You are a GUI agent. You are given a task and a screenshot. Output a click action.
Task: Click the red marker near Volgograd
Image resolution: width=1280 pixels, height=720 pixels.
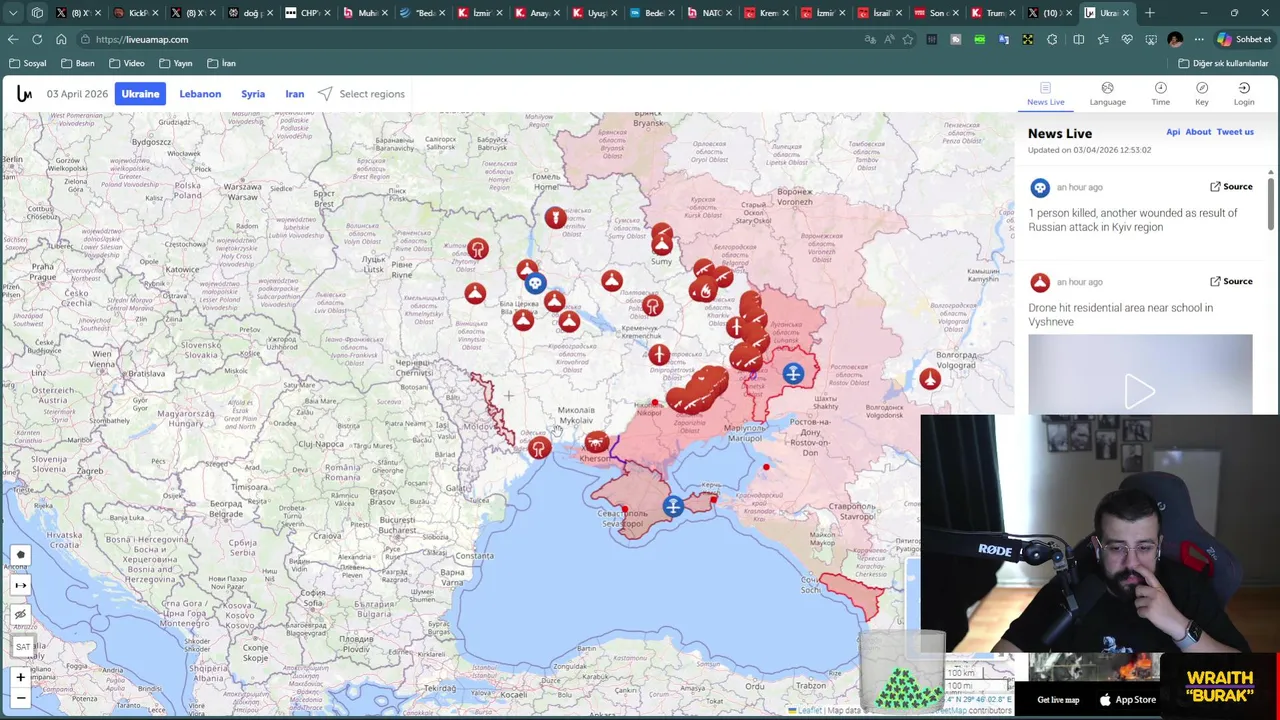(930, 379)
